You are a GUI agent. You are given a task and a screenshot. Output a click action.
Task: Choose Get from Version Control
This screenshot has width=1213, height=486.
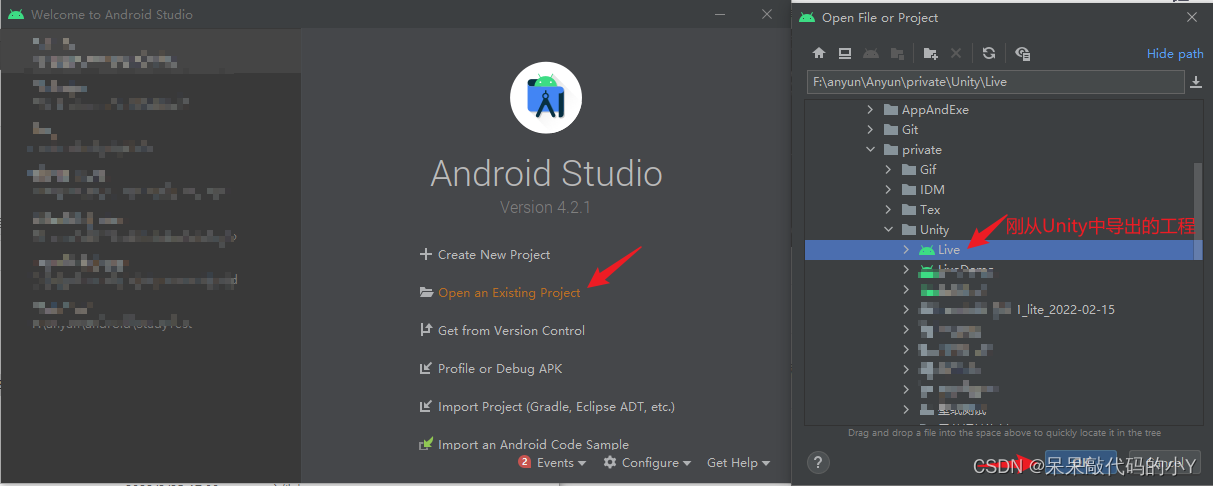point(511,330)
